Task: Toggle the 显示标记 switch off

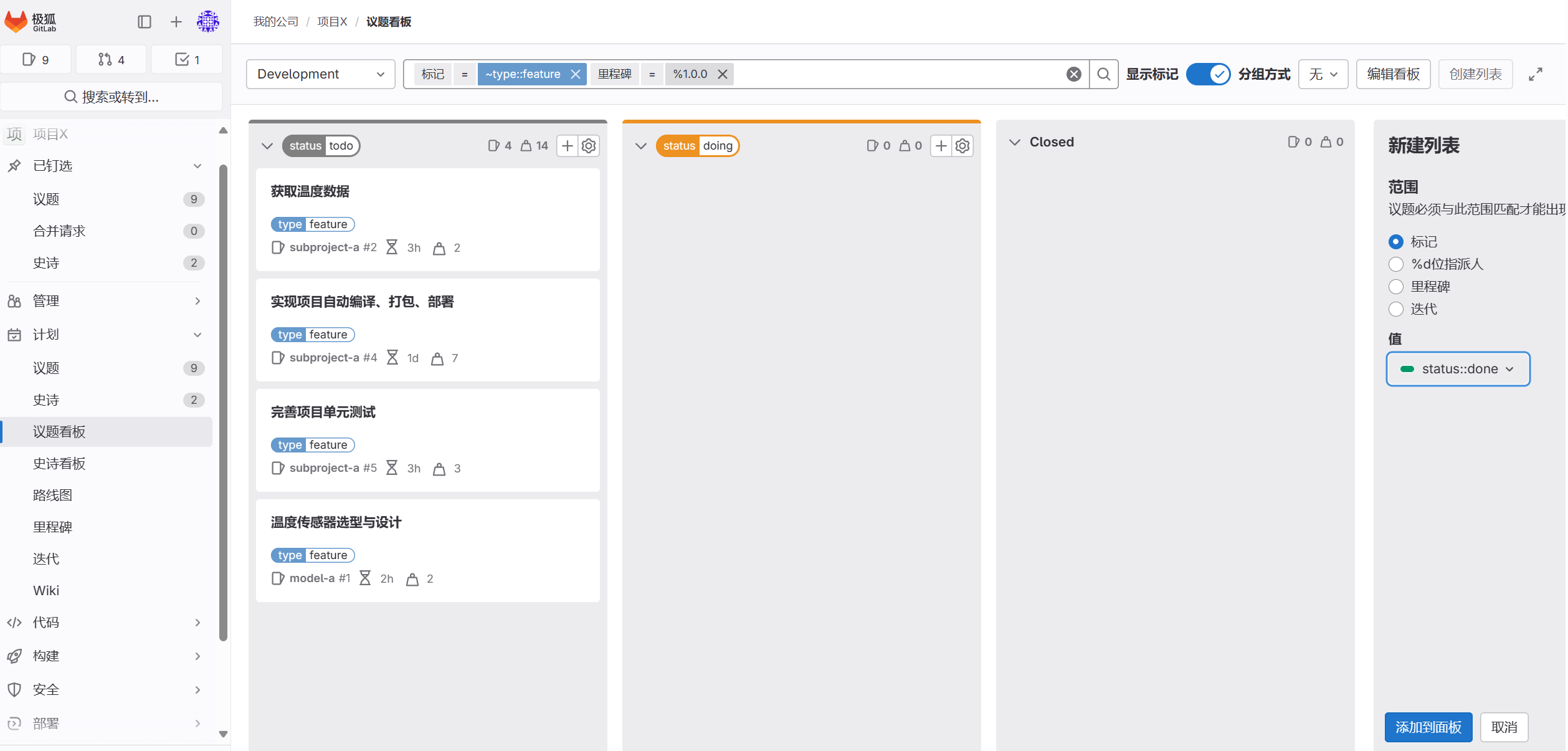Action: [x=1207, y=74]
